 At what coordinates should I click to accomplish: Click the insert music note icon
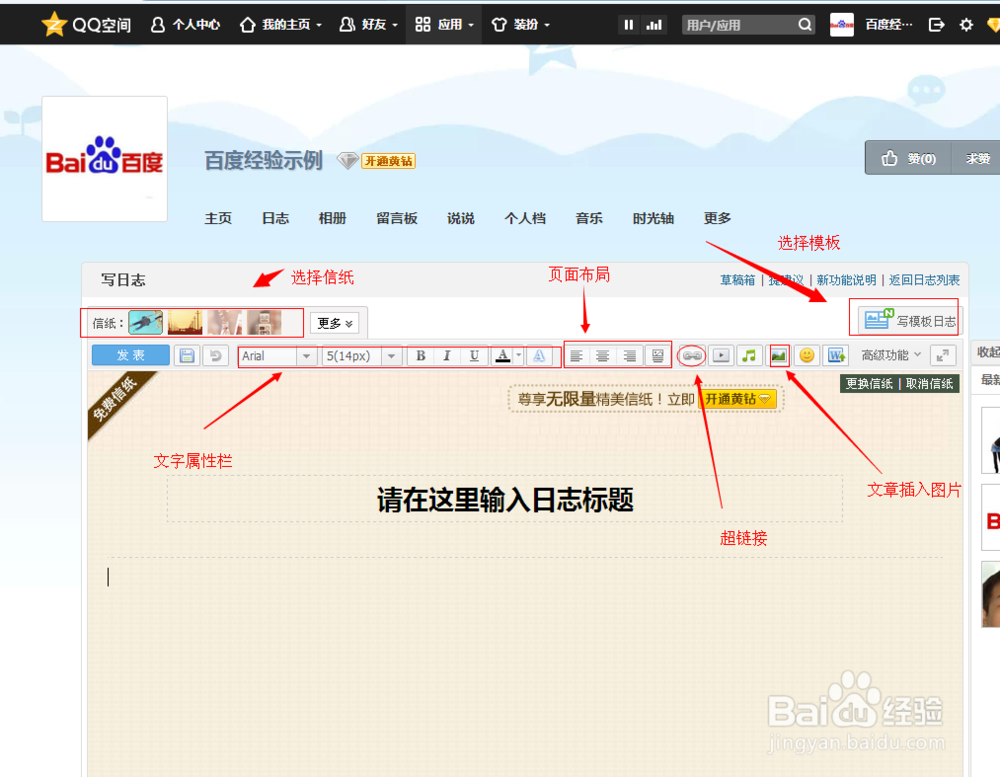(749, 355)
